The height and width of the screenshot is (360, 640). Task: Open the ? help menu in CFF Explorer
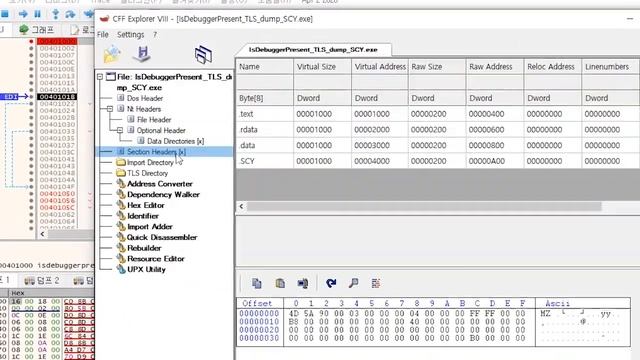155,35
